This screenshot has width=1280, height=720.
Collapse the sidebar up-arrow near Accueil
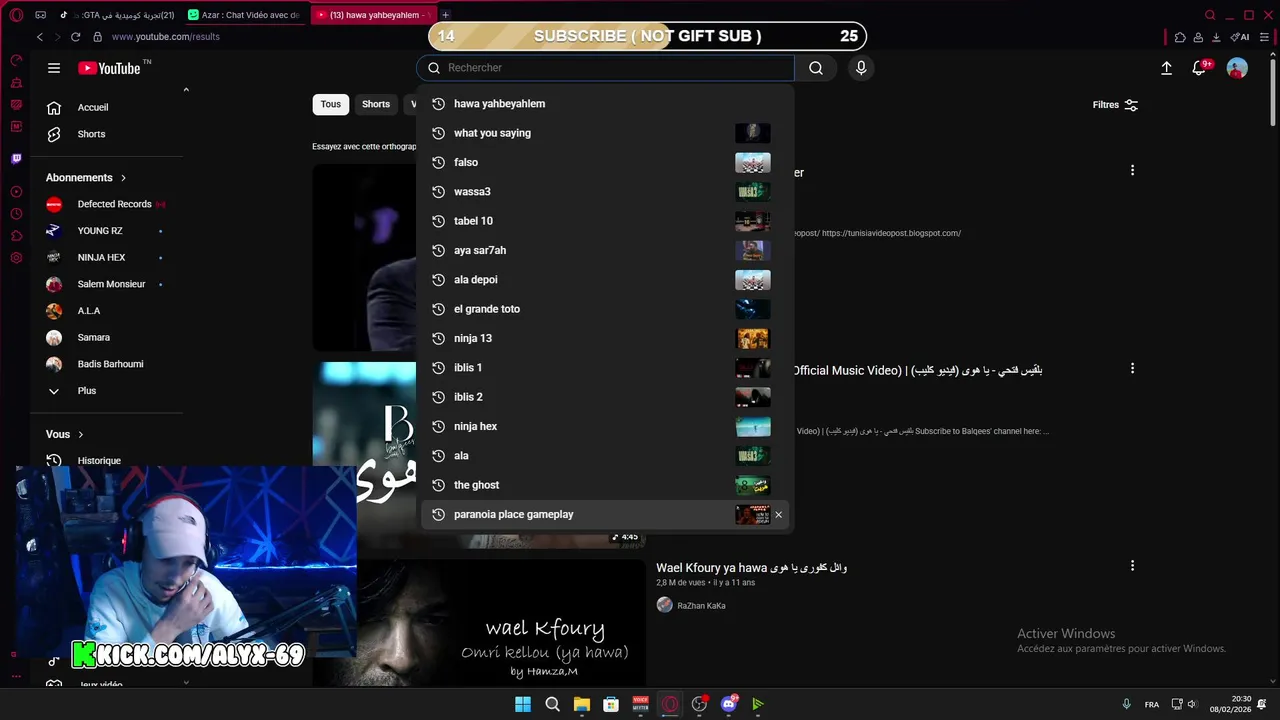186,90
